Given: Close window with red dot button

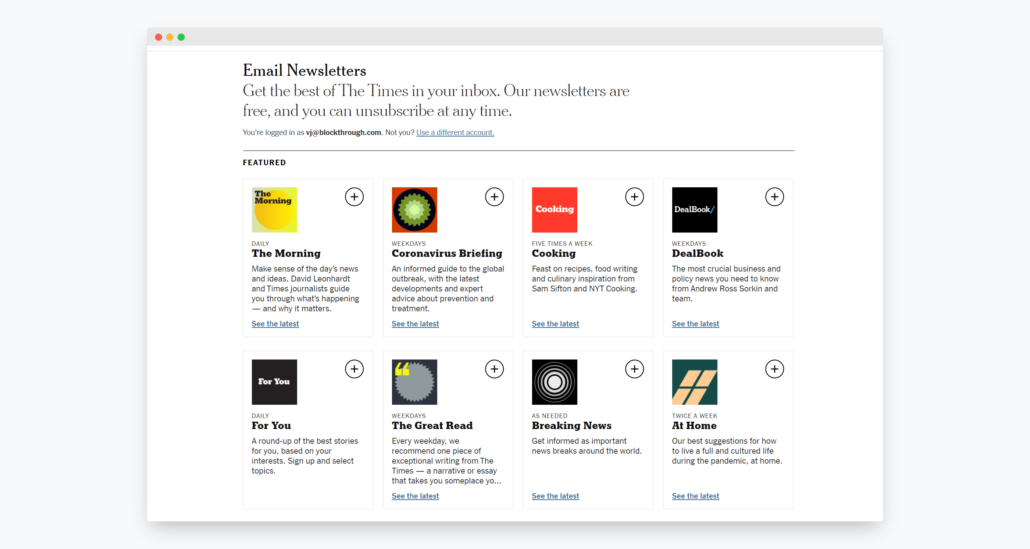Looking at the screenshot, I should (x=158, y=37).
